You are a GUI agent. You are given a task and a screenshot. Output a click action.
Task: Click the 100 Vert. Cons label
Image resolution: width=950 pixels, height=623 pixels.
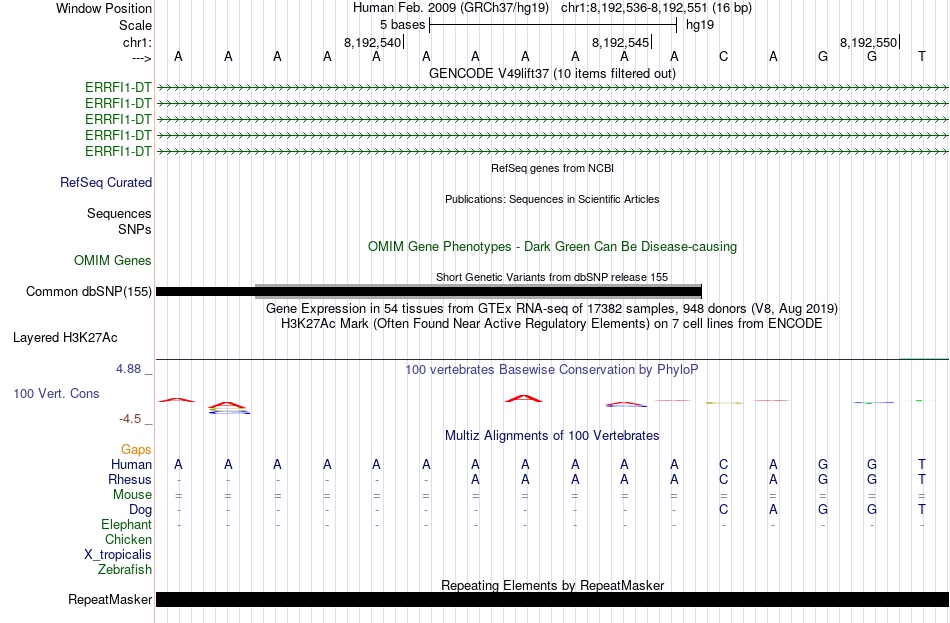[x=56, y=394]
